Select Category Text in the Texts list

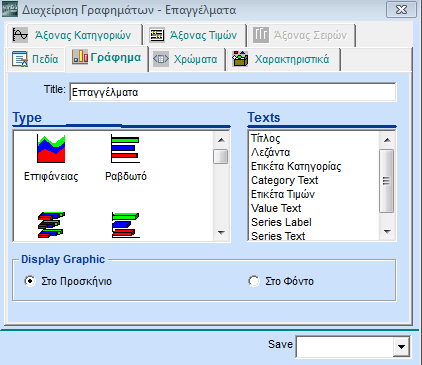click(285, 180)
